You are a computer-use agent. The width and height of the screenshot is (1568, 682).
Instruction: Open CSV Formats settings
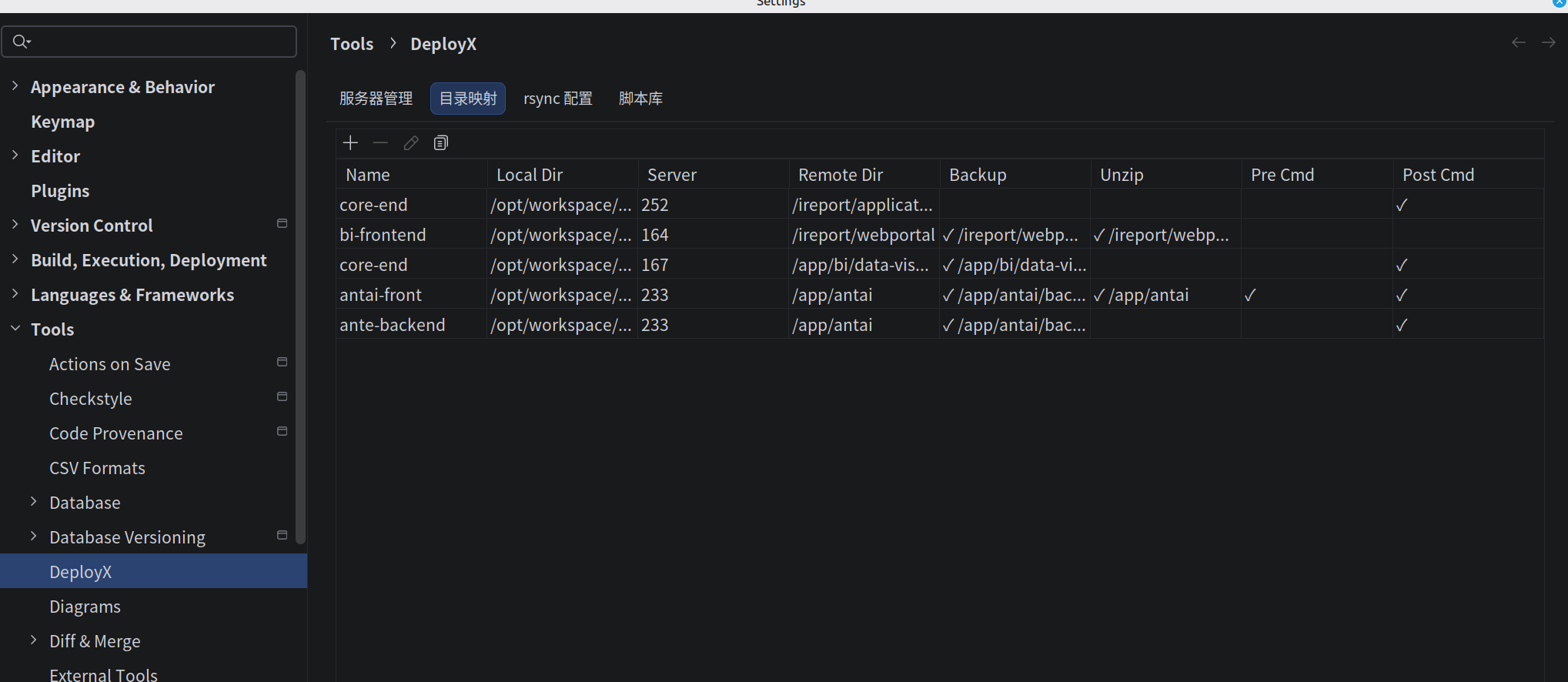pos(97,468)
